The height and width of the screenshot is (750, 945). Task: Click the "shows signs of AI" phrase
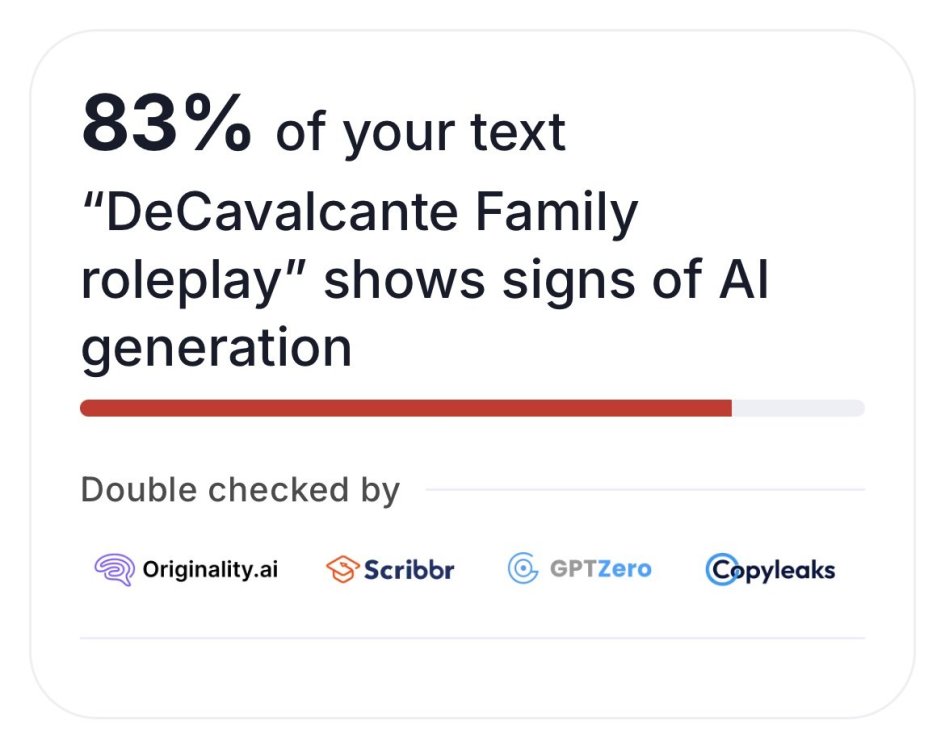point(546,282)
